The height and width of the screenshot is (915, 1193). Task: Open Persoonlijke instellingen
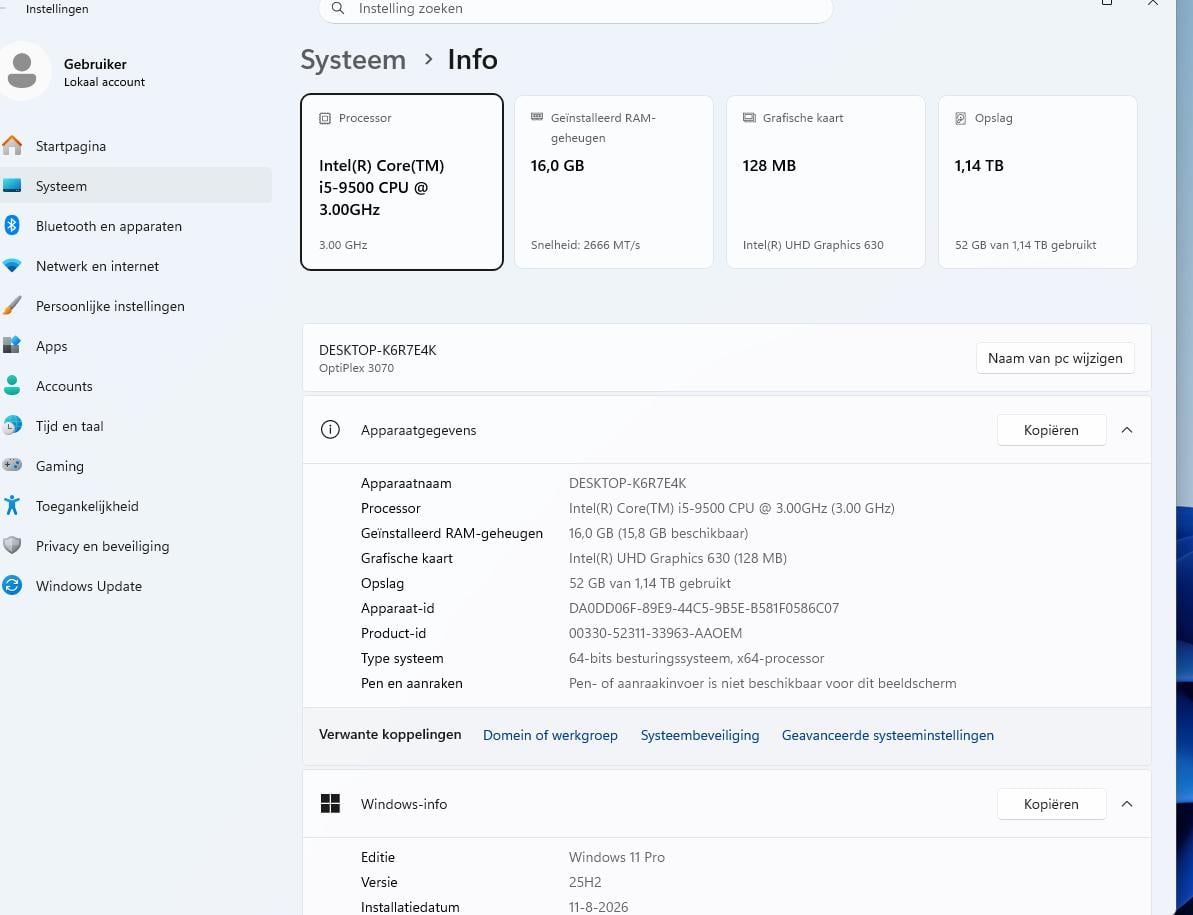pos(135,306)
